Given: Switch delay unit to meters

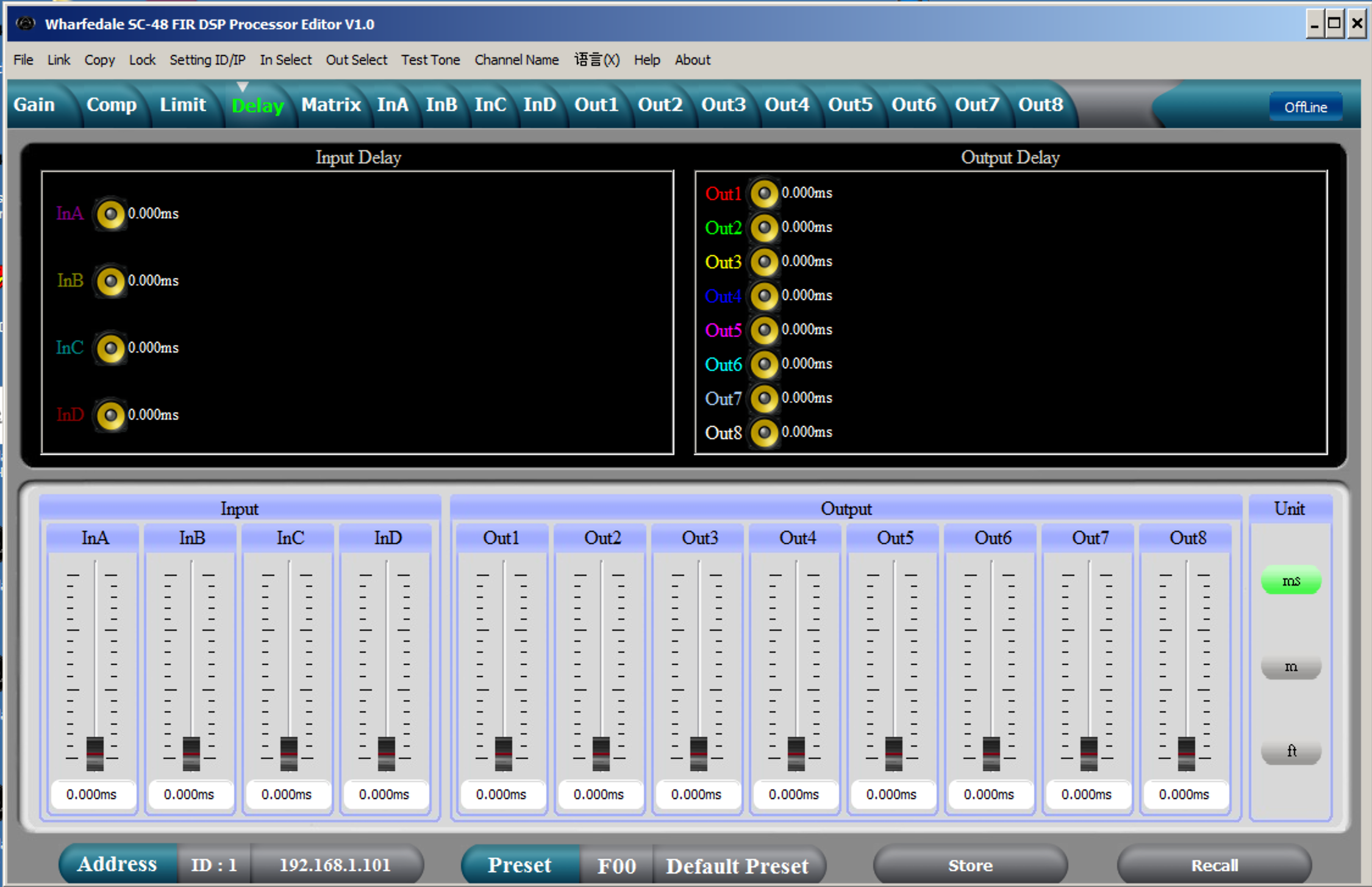Looking at the screenshot, I should point(1290,666).
